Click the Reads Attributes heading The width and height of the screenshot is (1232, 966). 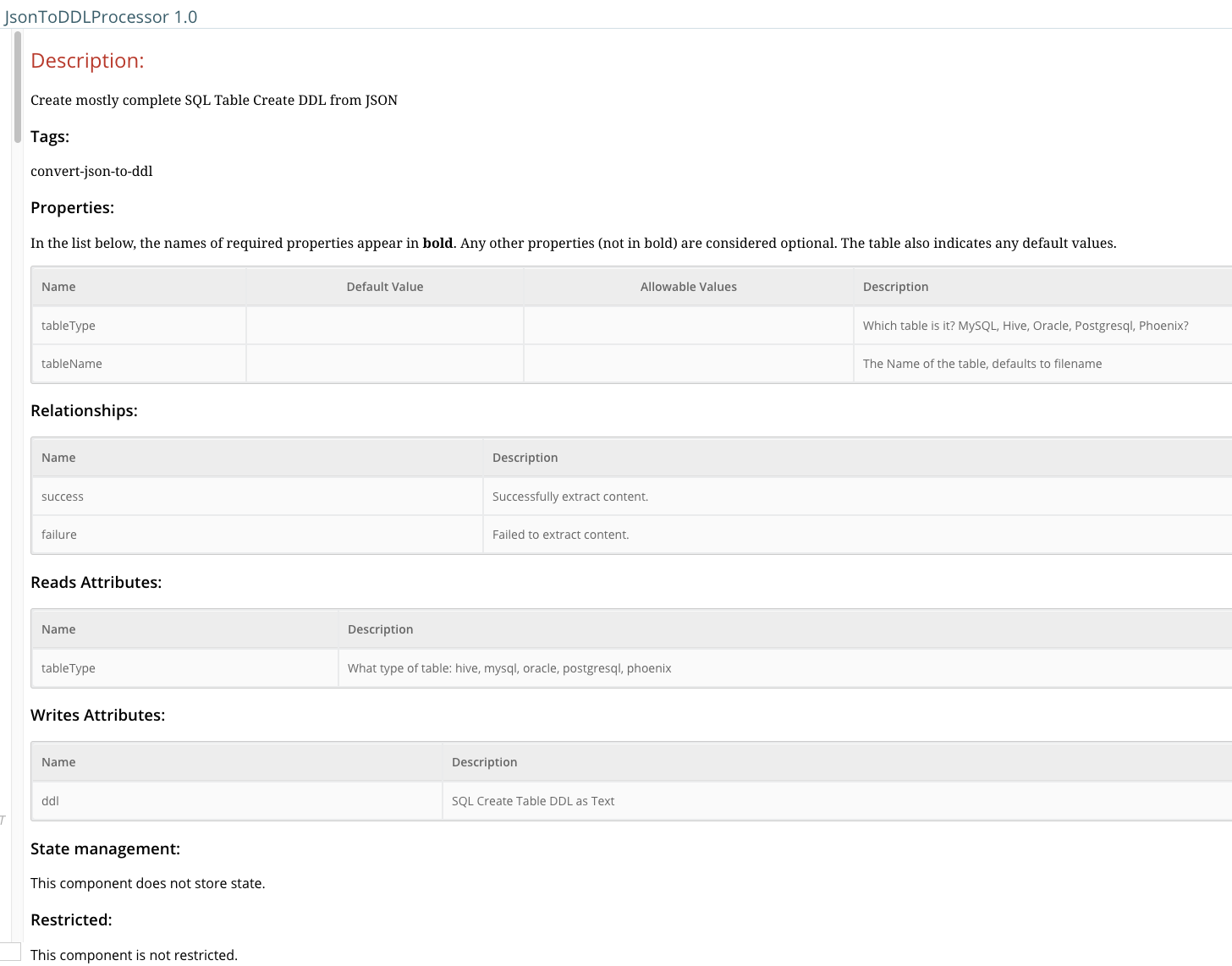(x=96, y=582)
